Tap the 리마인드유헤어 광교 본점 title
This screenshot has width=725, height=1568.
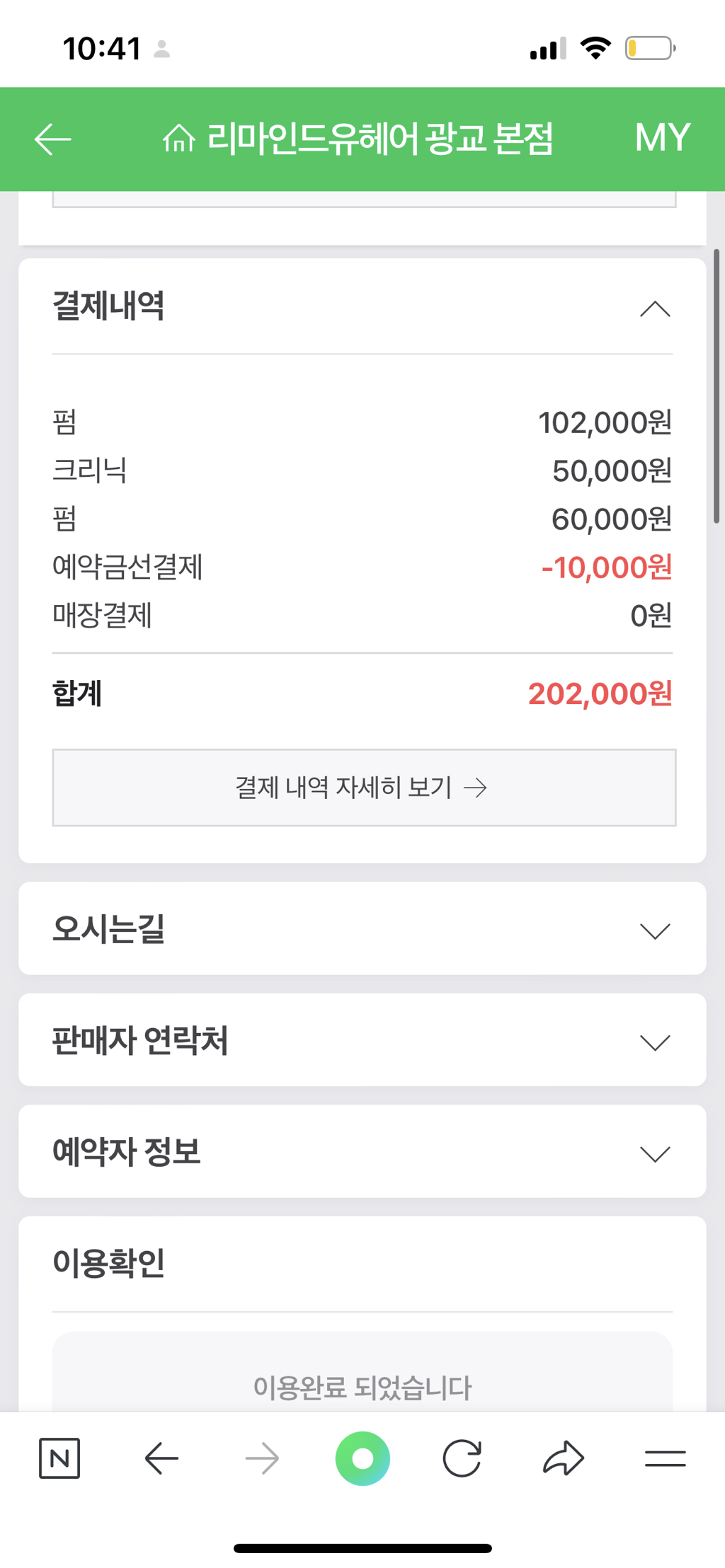click(x=379, y=138)
